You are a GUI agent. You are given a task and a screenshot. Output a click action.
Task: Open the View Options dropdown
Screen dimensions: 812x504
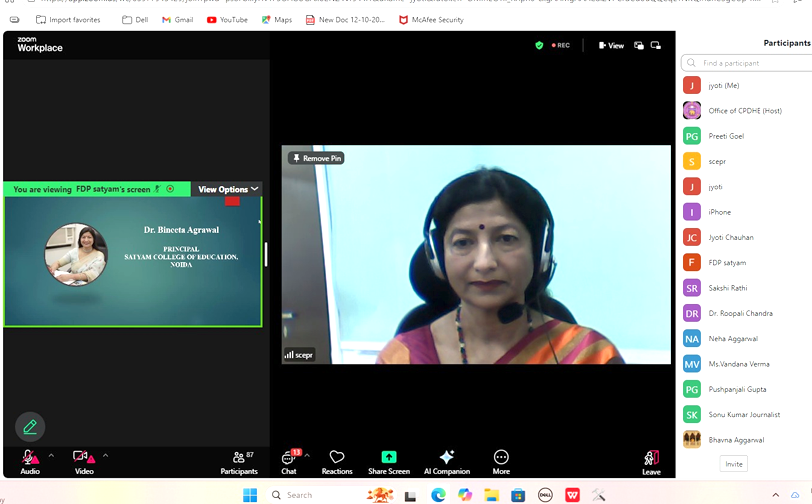pyautogui.click(x=228, y=189)
